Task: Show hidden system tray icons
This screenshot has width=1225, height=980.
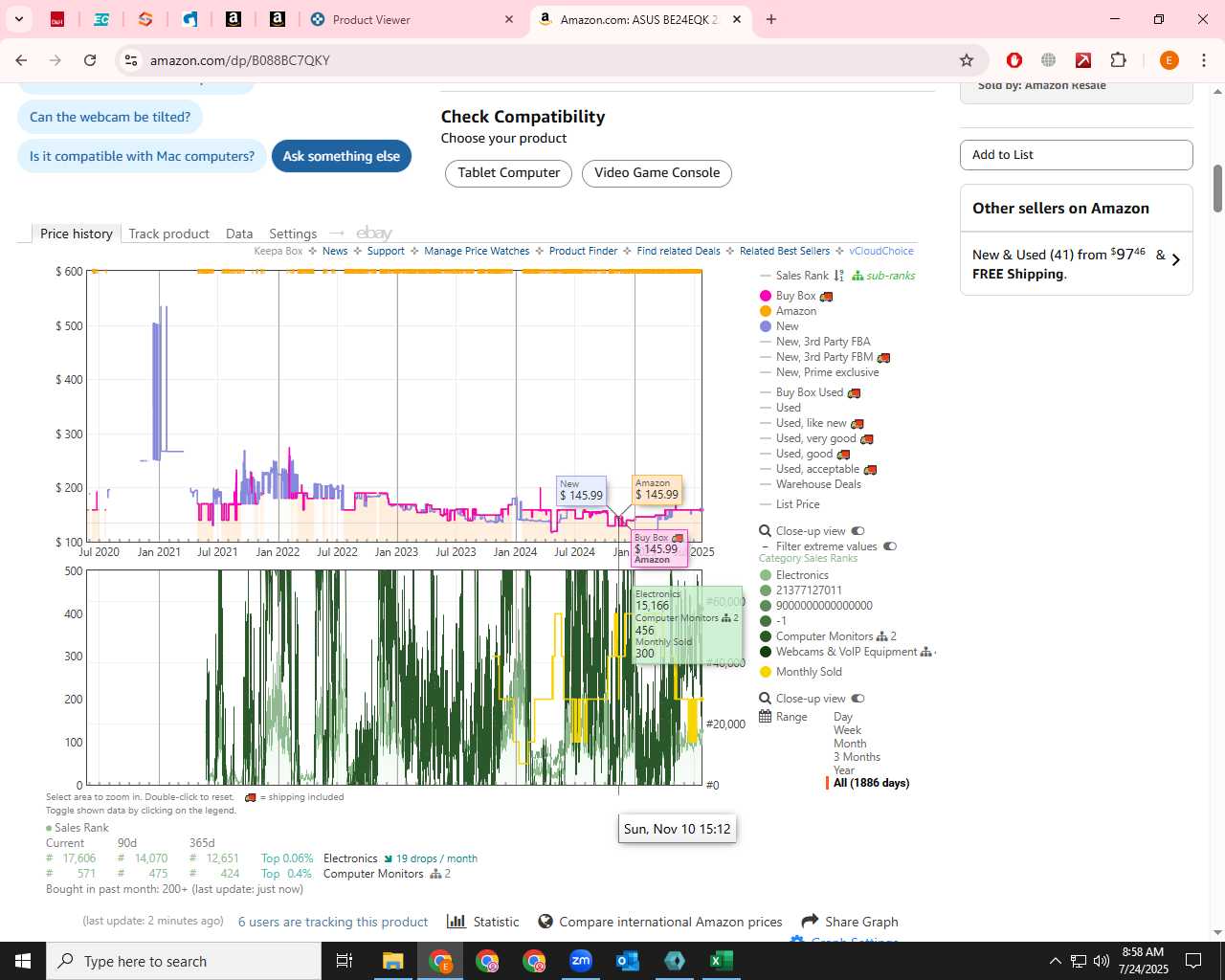Action: (x=1055, y=961)
